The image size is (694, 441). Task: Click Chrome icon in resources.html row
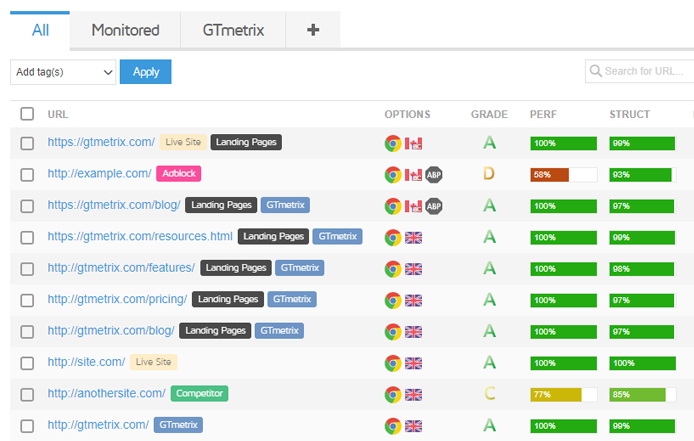tap(393, 238)
